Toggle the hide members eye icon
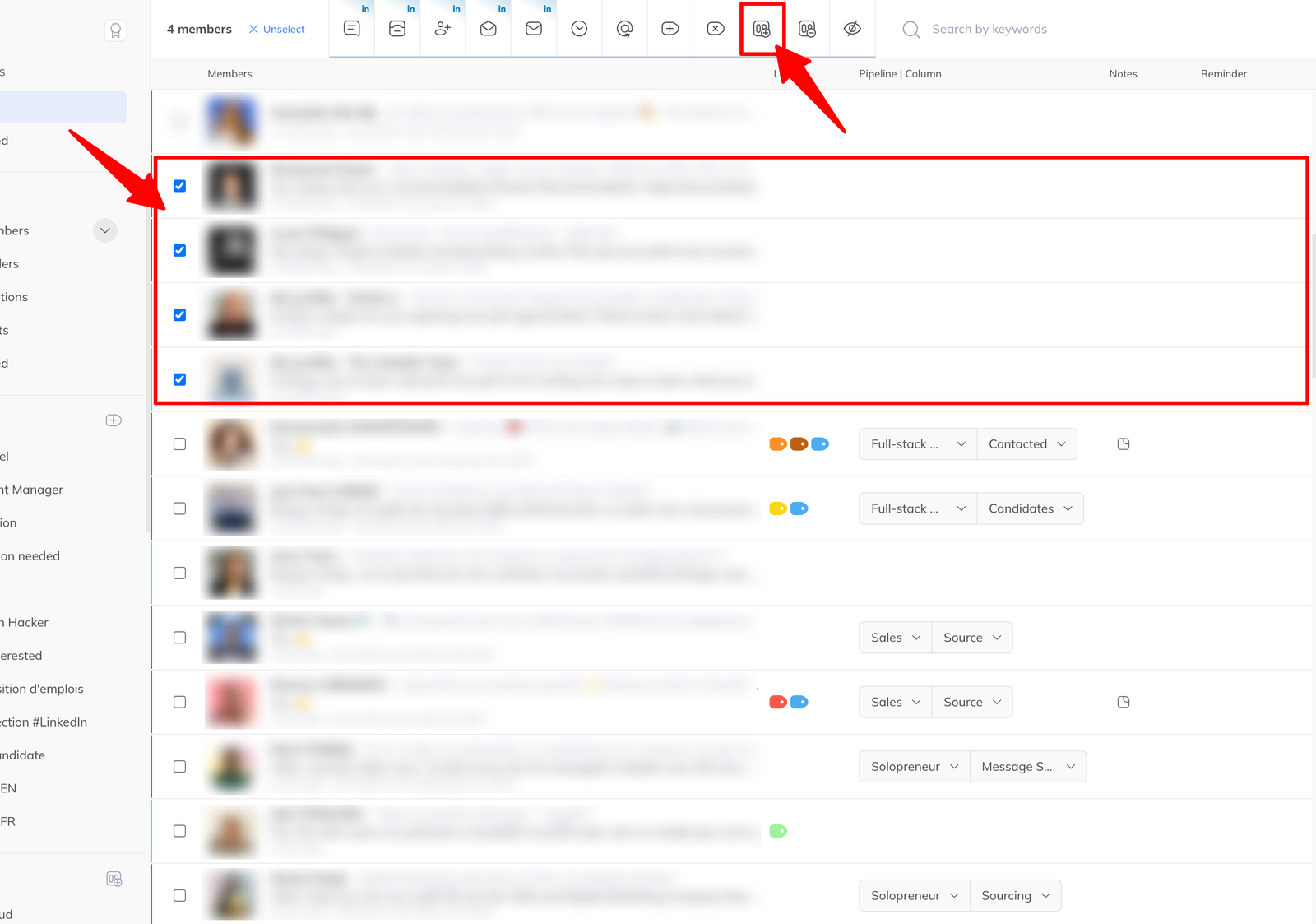1316x924 pixels. point(853,29)
